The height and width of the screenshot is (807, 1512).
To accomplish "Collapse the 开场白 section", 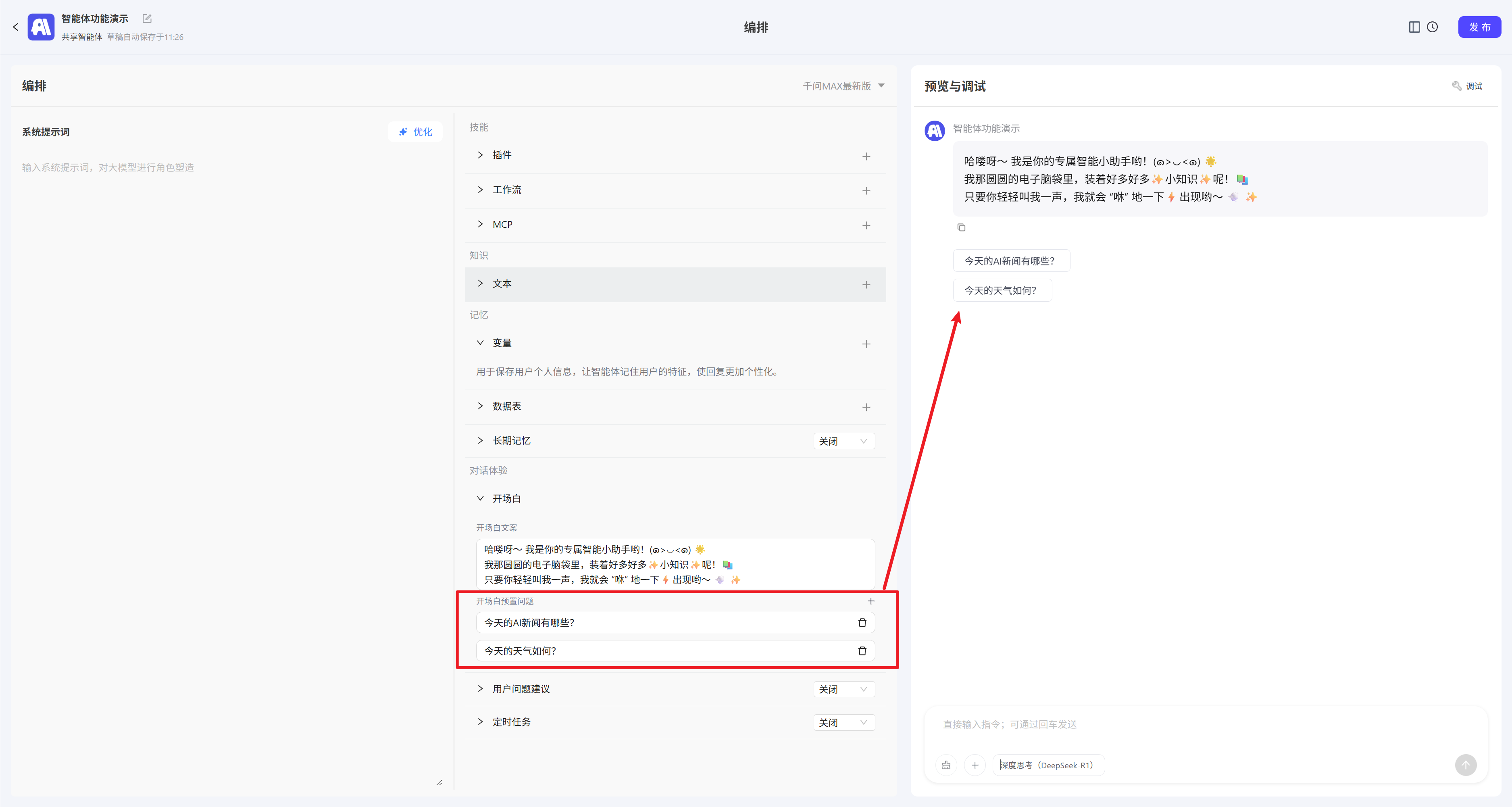I will tap(480, 498).
